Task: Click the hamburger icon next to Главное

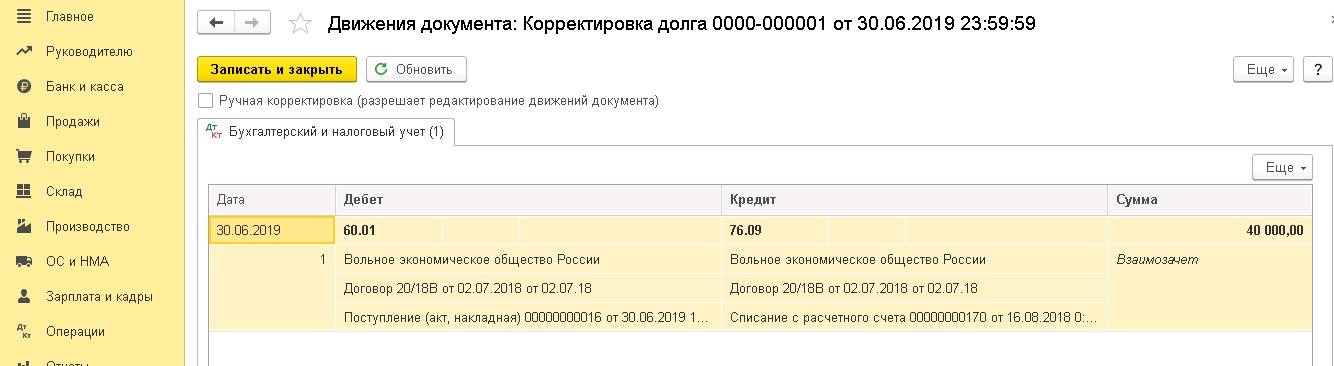Action: coord(24,16)
